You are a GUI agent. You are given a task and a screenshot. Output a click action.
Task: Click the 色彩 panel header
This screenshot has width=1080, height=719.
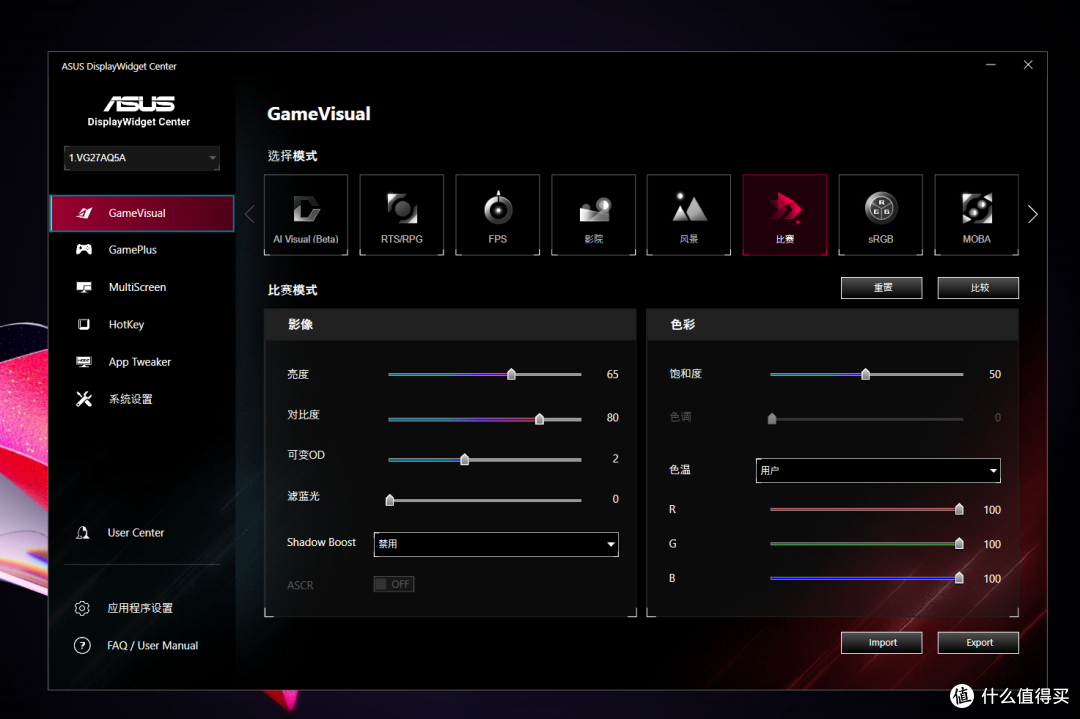click(833, 324)
